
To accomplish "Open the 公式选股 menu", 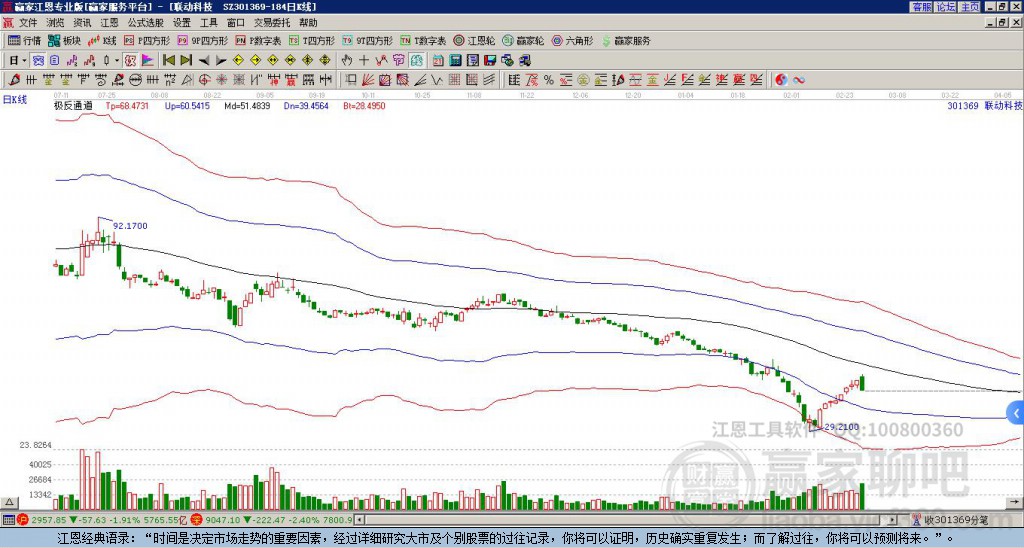I will pos(146,23).
